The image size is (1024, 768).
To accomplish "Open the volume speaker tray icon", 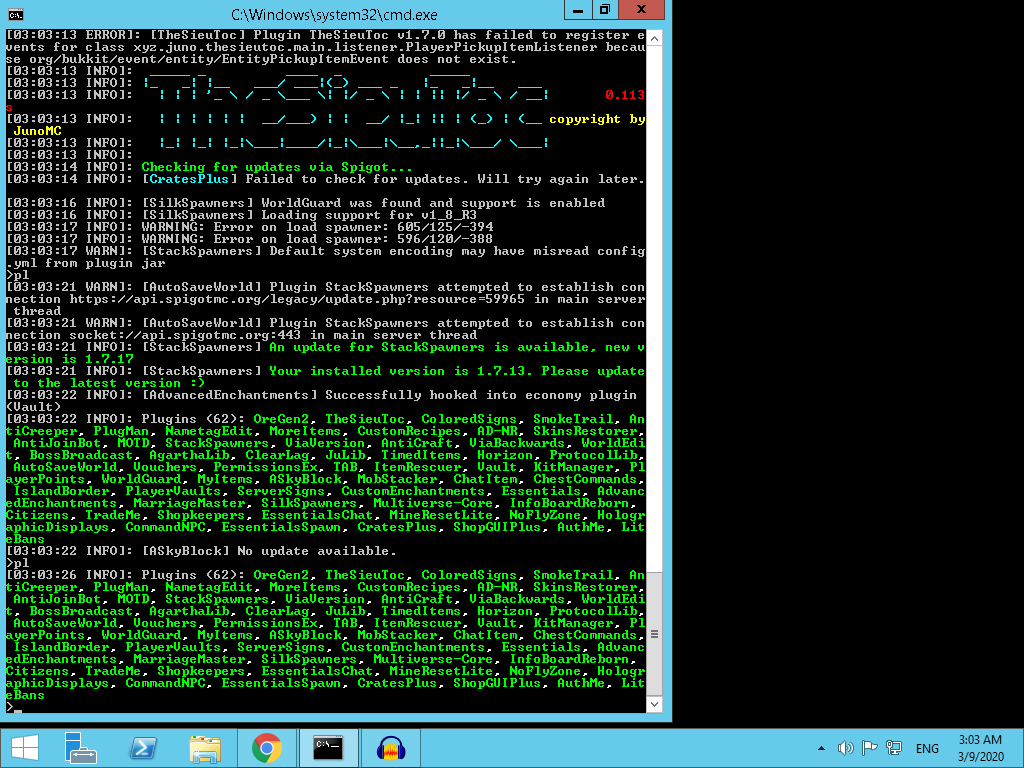I will (846, 748).
